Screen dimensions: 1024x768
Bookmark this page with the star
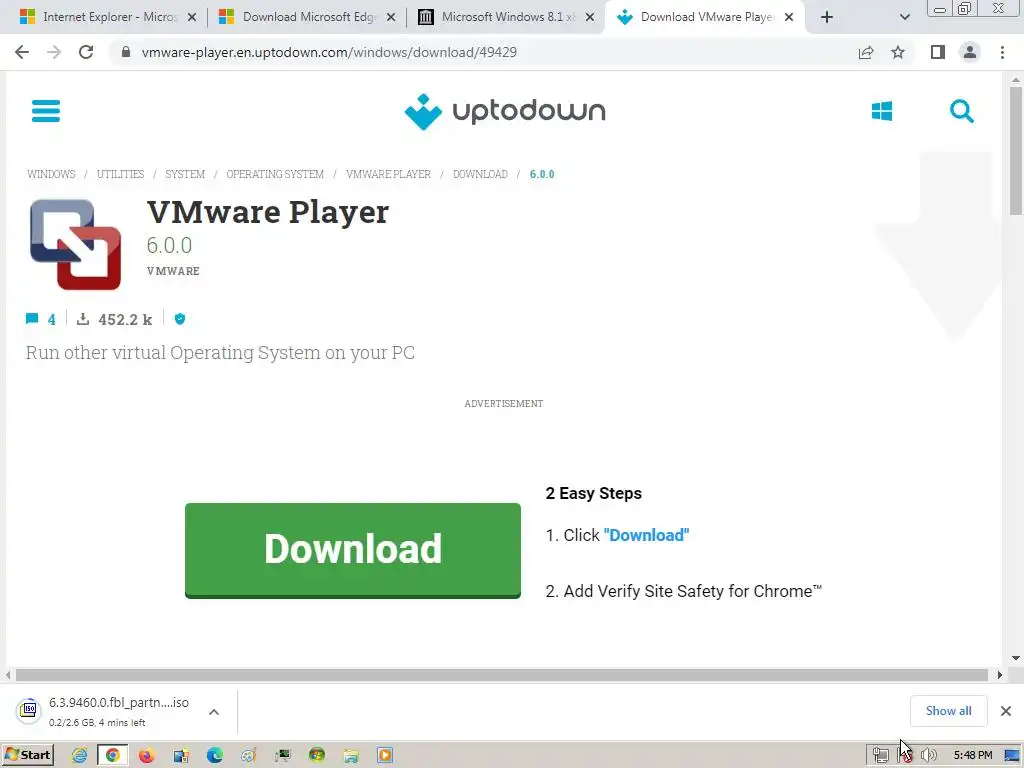click(898, 52)
